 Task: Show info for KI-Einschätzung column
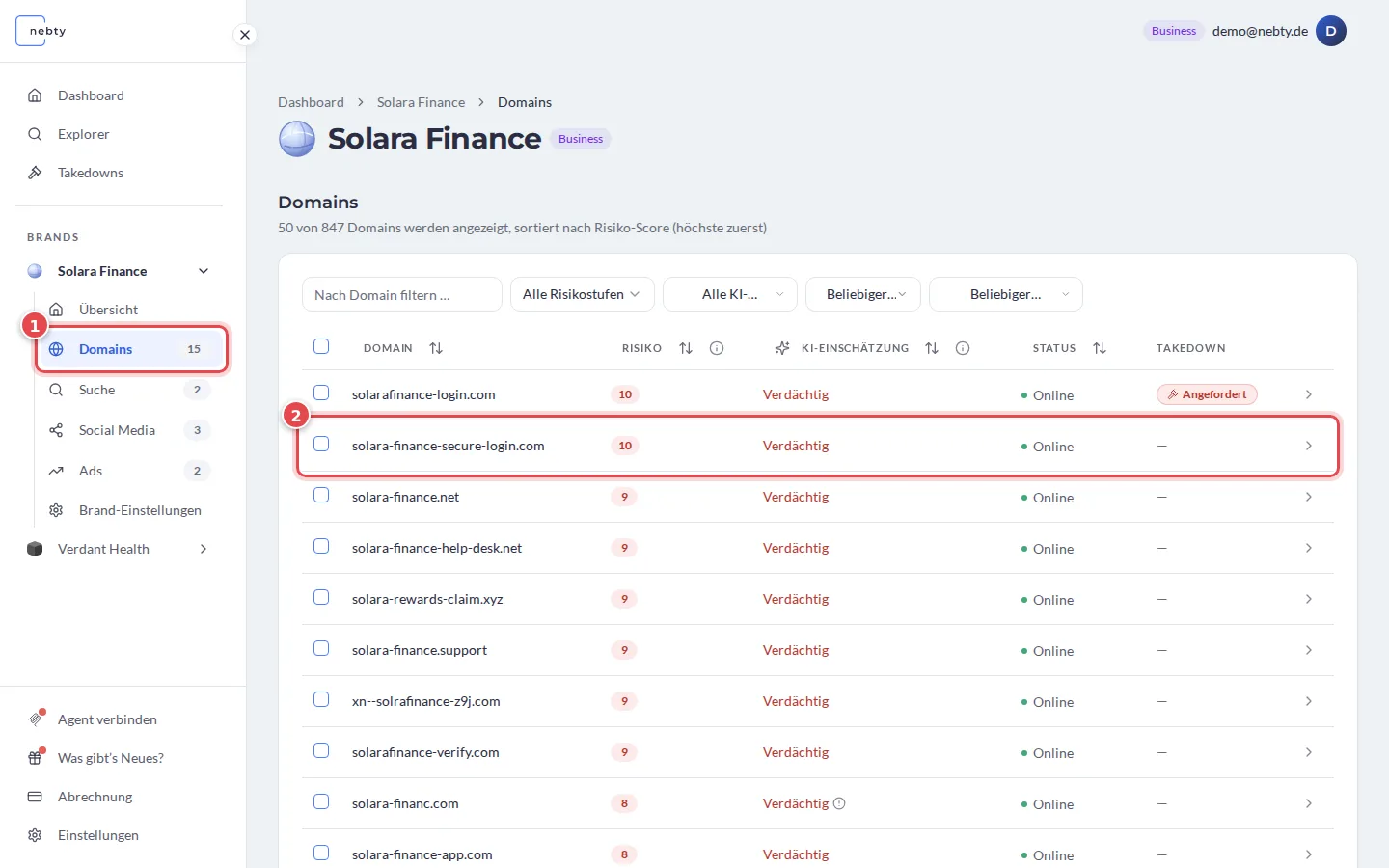[x=963, y=348]
